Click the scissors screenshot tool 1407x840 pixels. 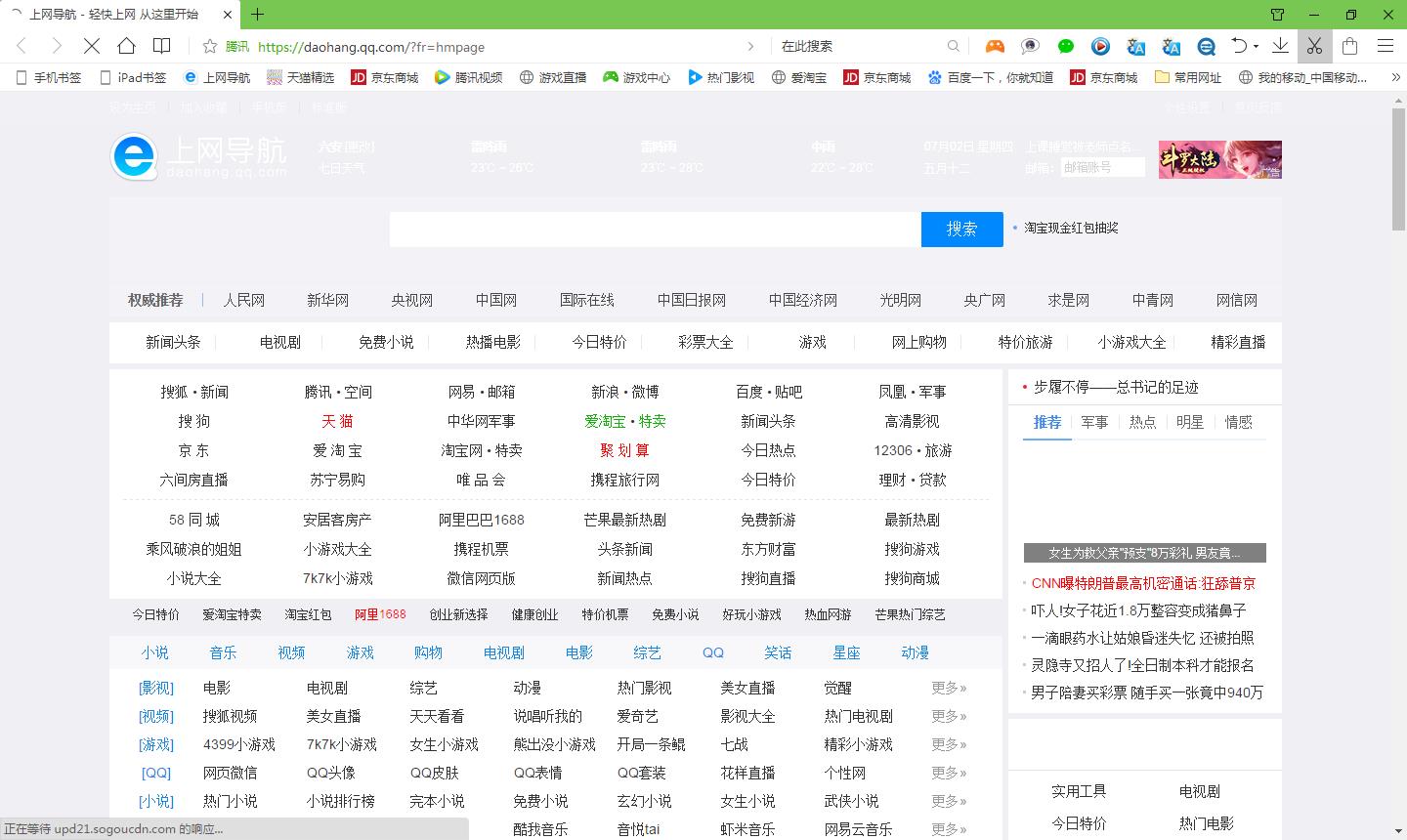[1314, 46]
